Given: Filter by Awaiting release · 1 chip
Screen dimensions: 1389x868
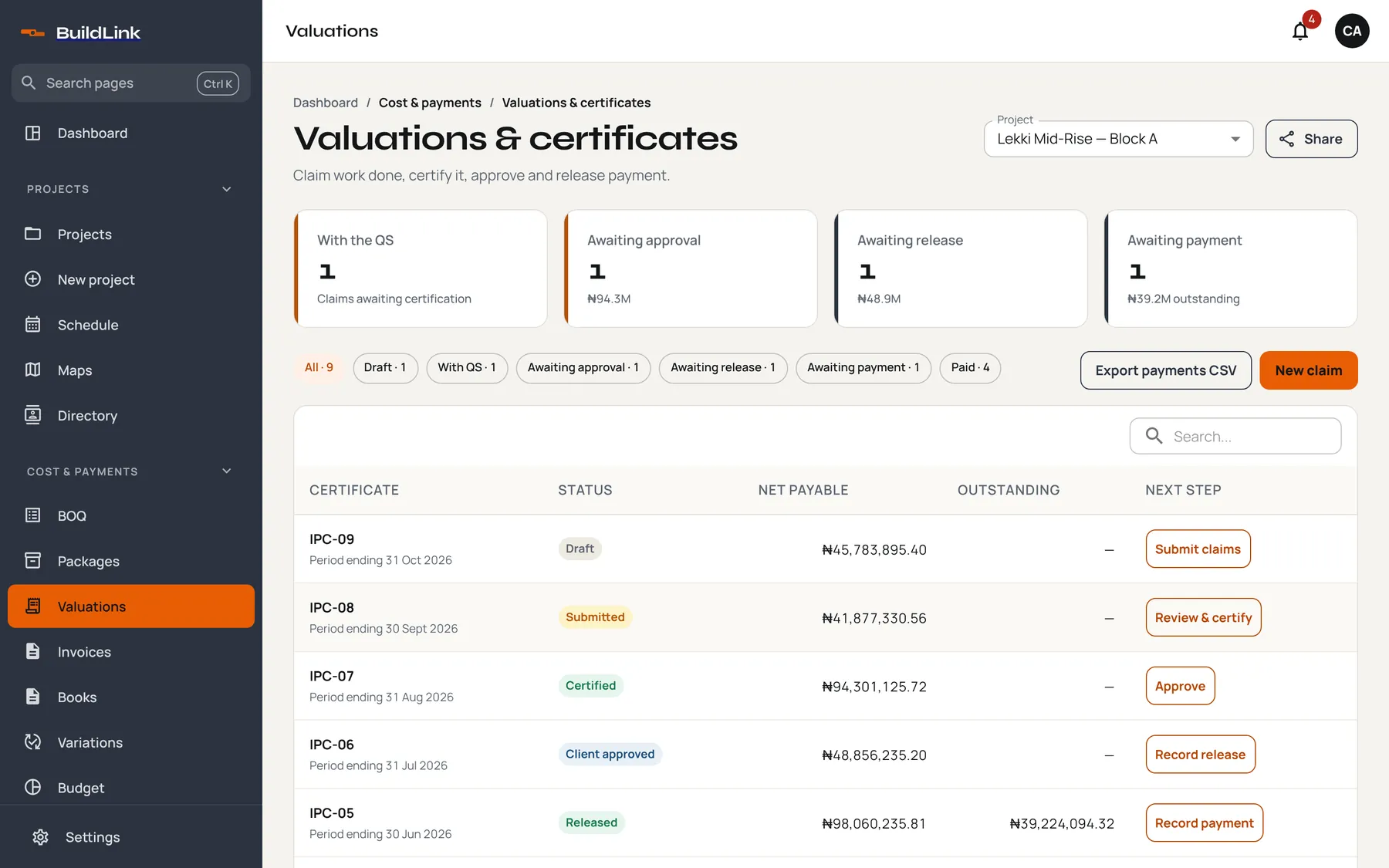Looking at the screenshot, I should [723, 368].
